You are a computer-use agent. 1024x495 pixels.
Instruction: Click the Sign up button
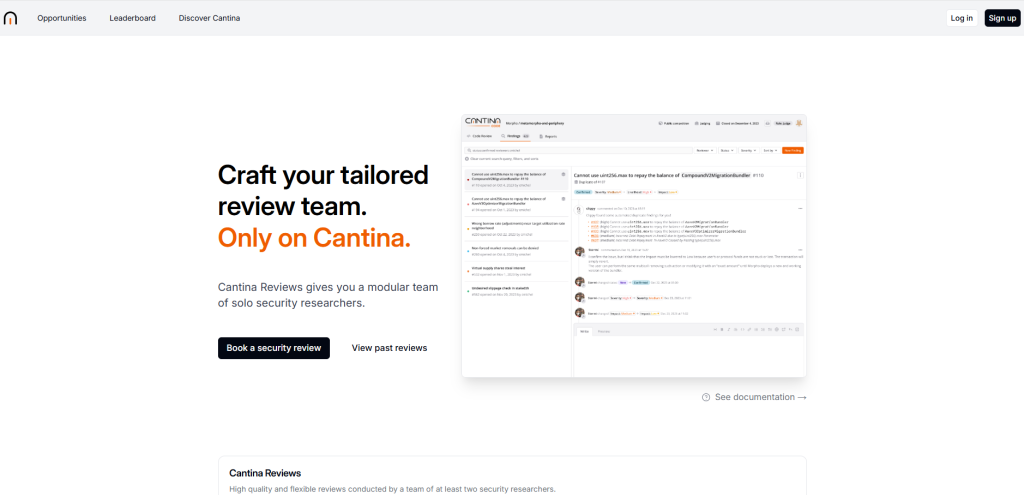point(1002,18)
